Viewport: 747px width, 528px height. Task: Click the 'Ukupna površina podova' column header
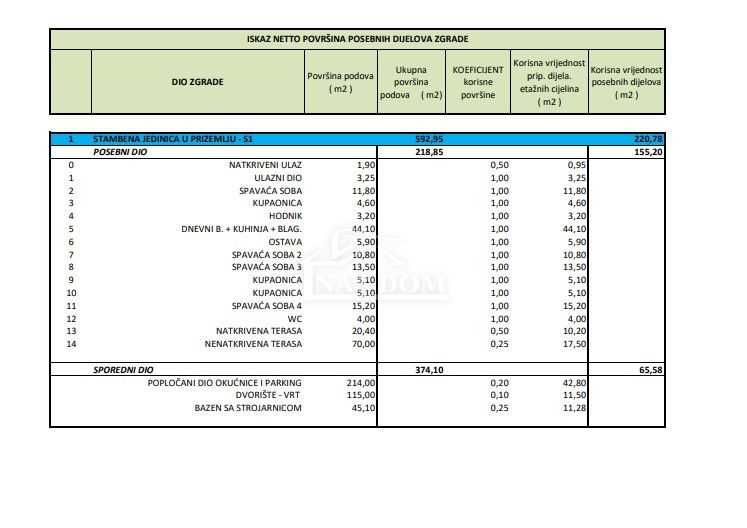click(x=411, y=82)
